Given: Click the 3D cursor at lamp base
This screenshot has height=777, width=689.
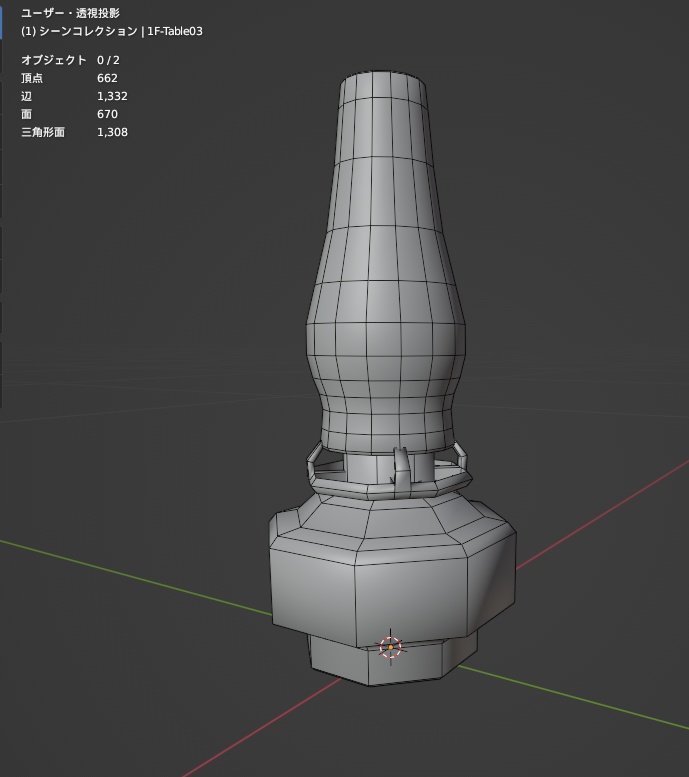Looking at the screenshot, I should coord(391,647).
